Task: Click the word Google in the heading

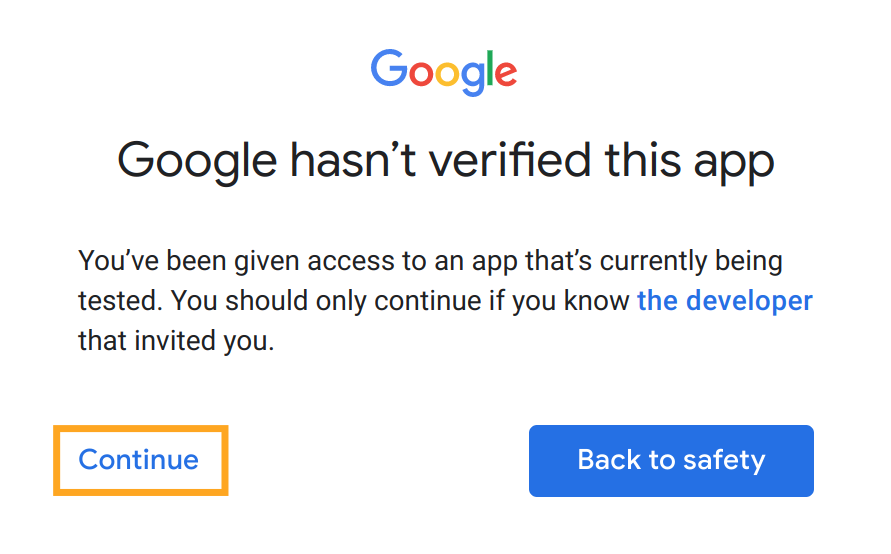Action: [x=197, y=162]
